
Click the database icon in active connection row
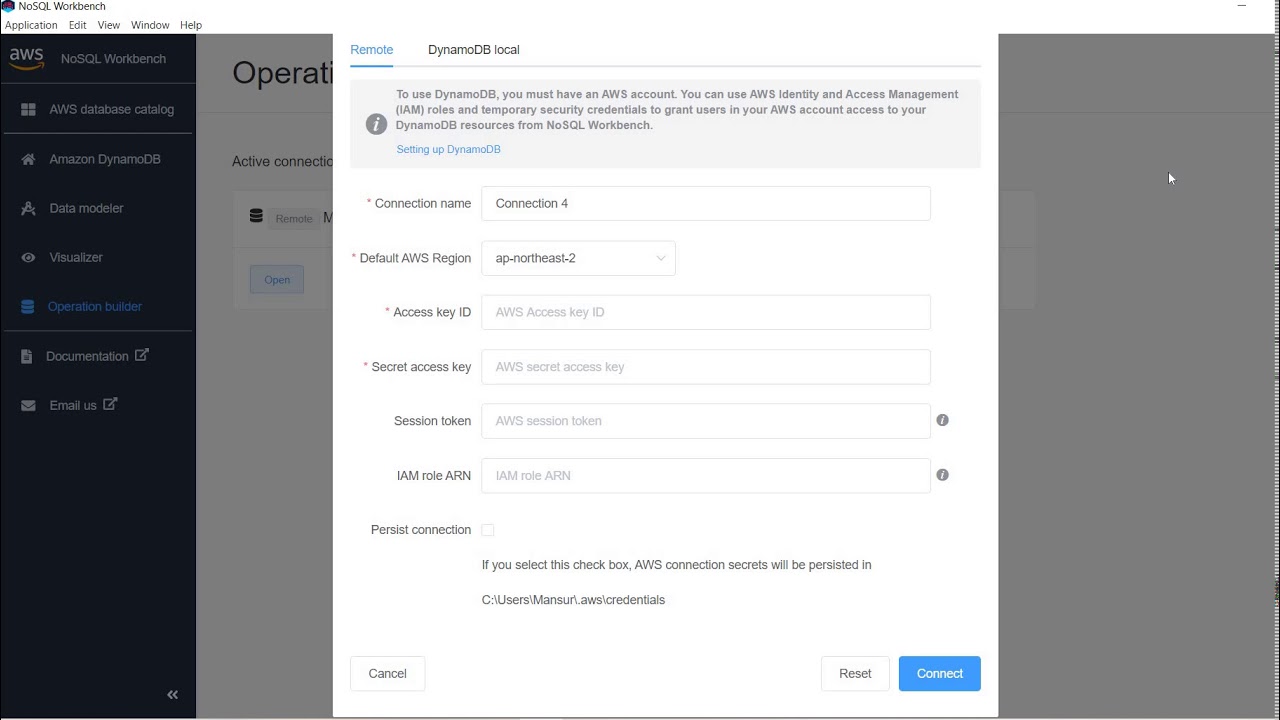pyautogui.click(x=256, y=216)
